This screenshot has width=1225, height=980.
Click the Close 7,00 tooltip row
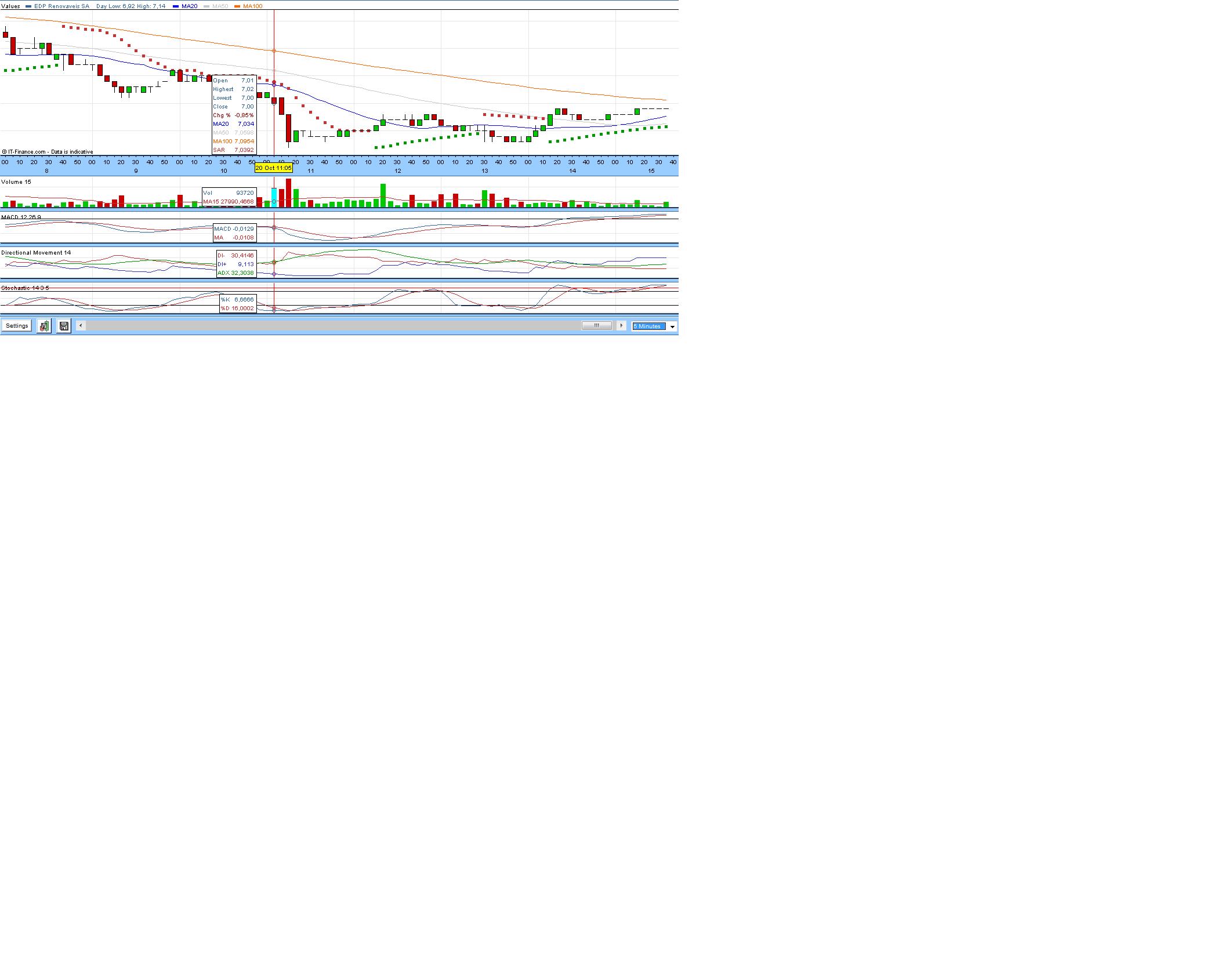pos(233,107)
